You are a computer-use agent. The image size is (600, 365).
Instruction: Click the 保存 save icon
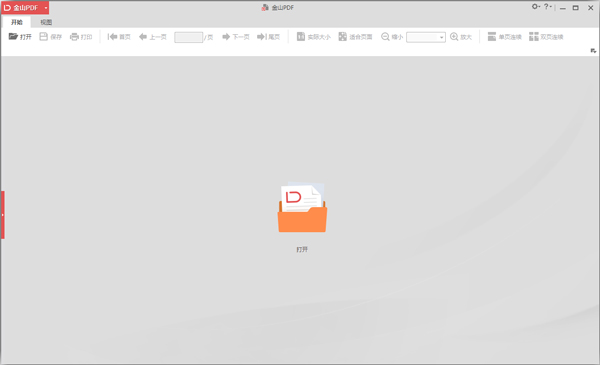coord(44,36)
